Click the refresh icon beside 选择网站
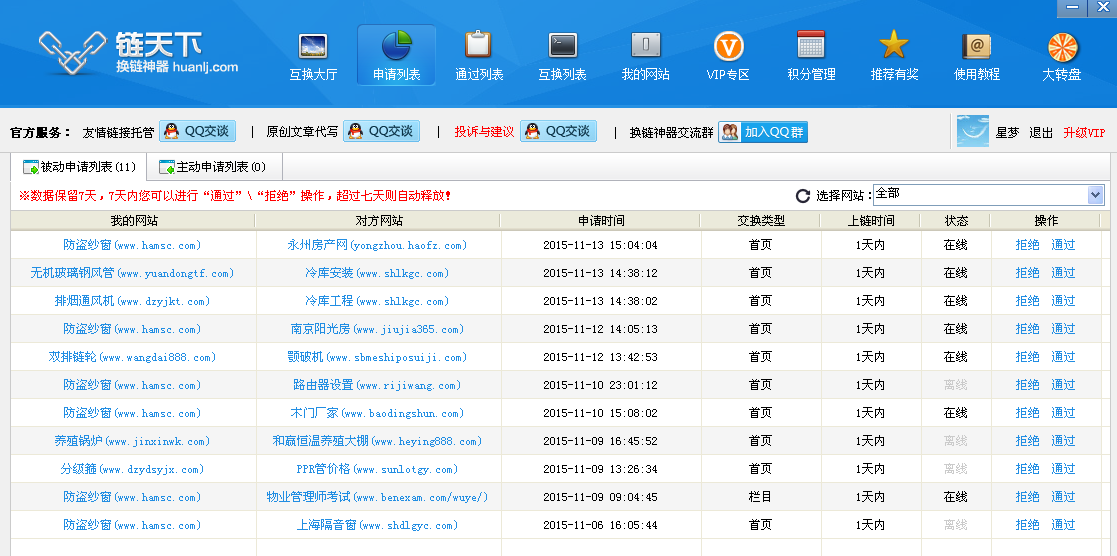This screenshot has width=1117, height=556. click(802, 196)
